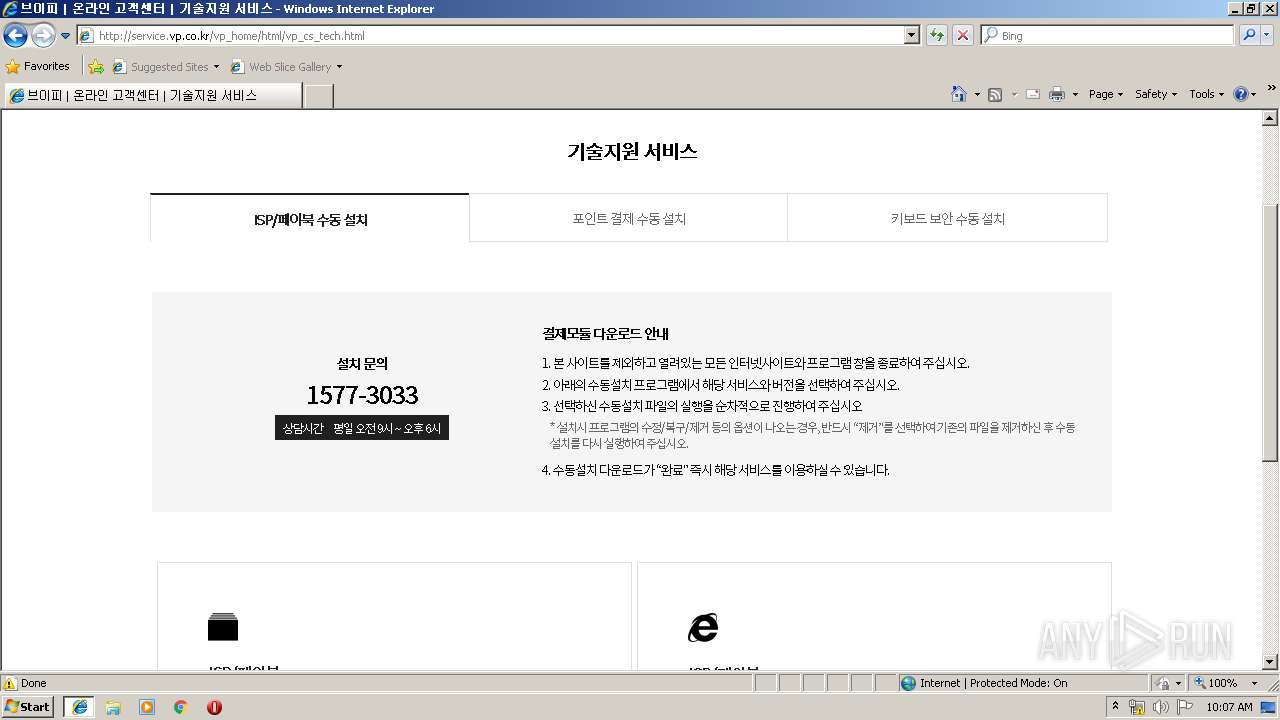This screenshot has height=720, width=1280.
Task: Click the Read Mail icon
Action: click(1033, 94)
